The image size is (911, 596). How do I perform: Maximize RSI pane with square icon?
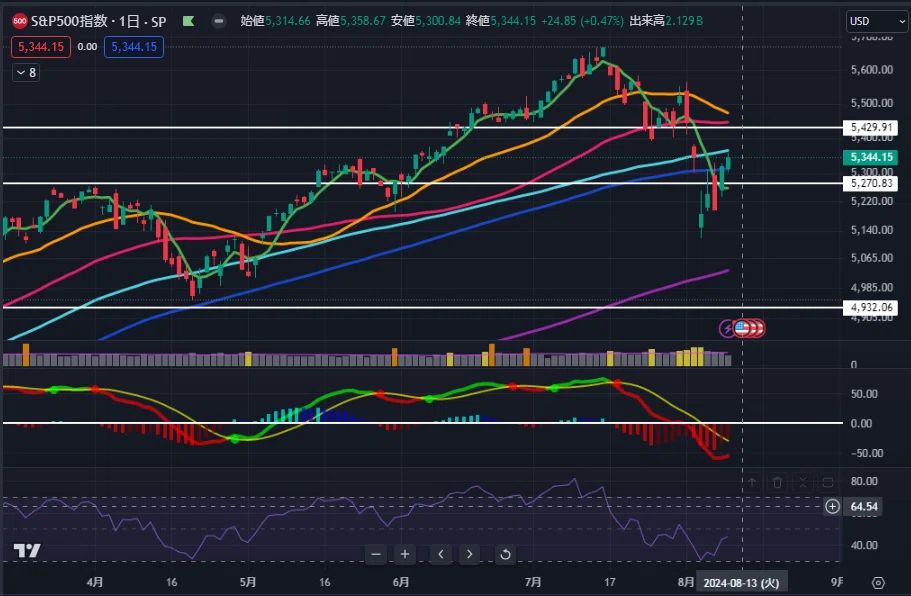click(828, 482)
